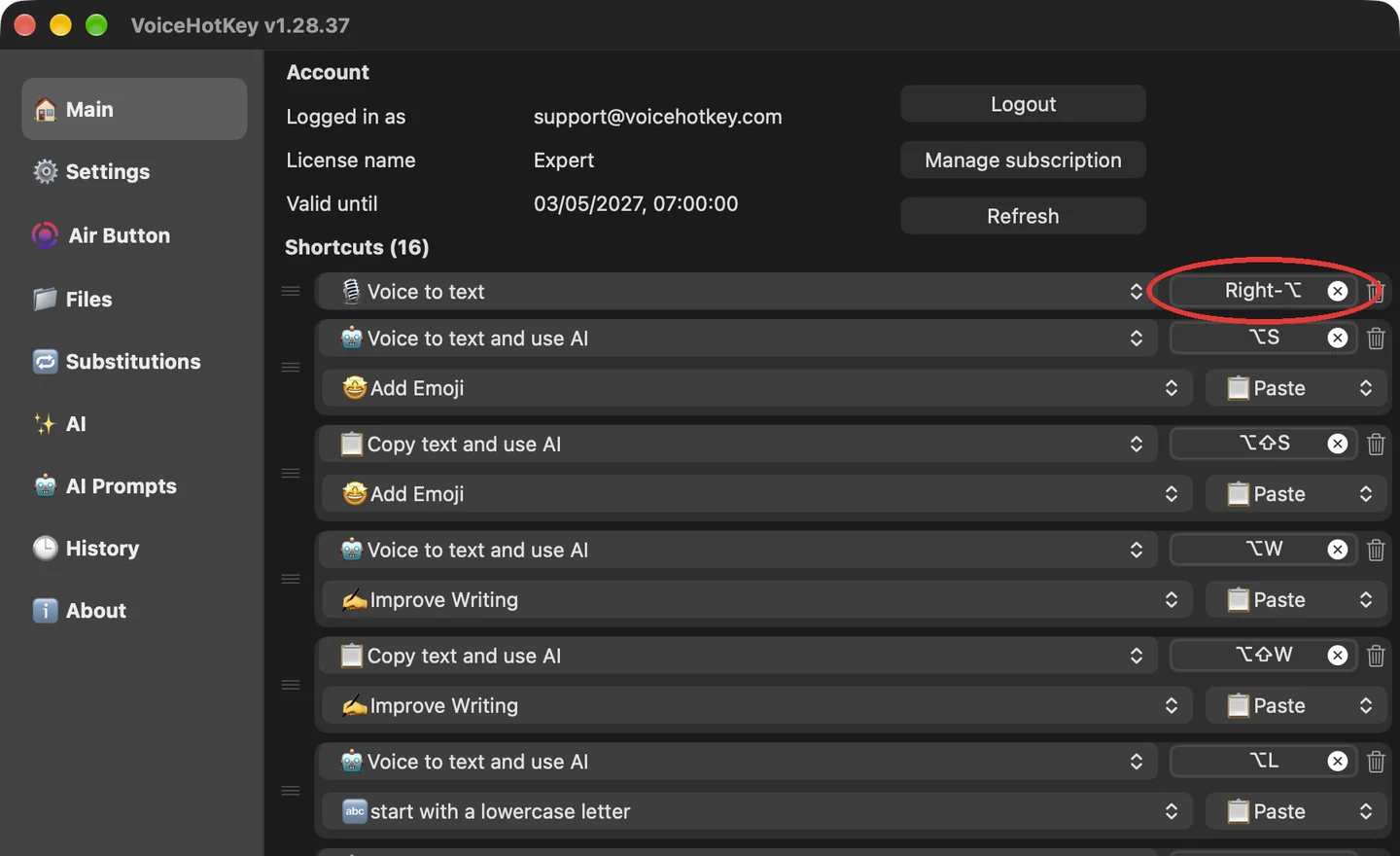Open Add Emoji prompt dropdown under ⌥S
The width and height of the screenshot is (1400, 856).
(755, 388)
